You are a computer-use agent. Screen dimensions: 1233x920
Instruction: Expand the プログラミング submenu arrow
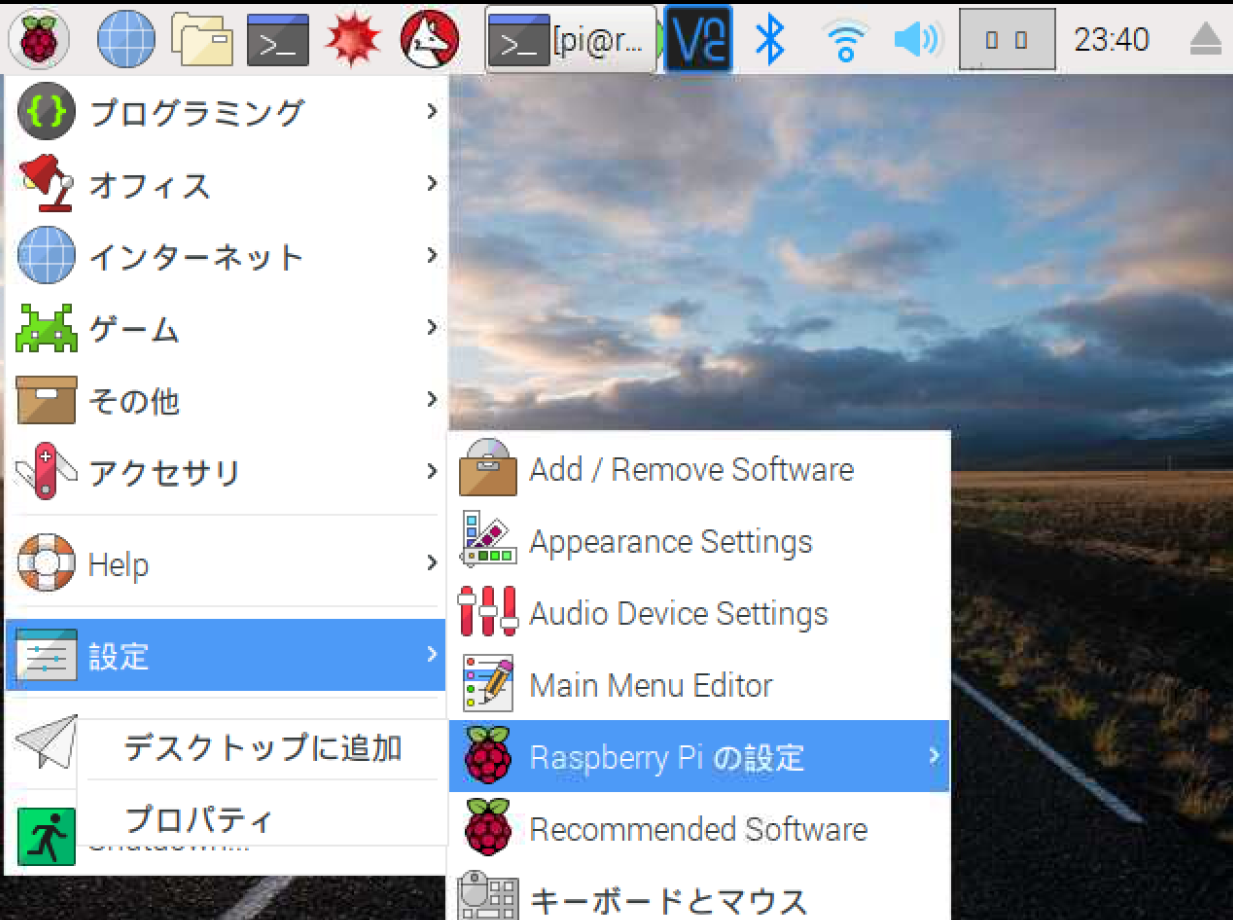point(432,111)
